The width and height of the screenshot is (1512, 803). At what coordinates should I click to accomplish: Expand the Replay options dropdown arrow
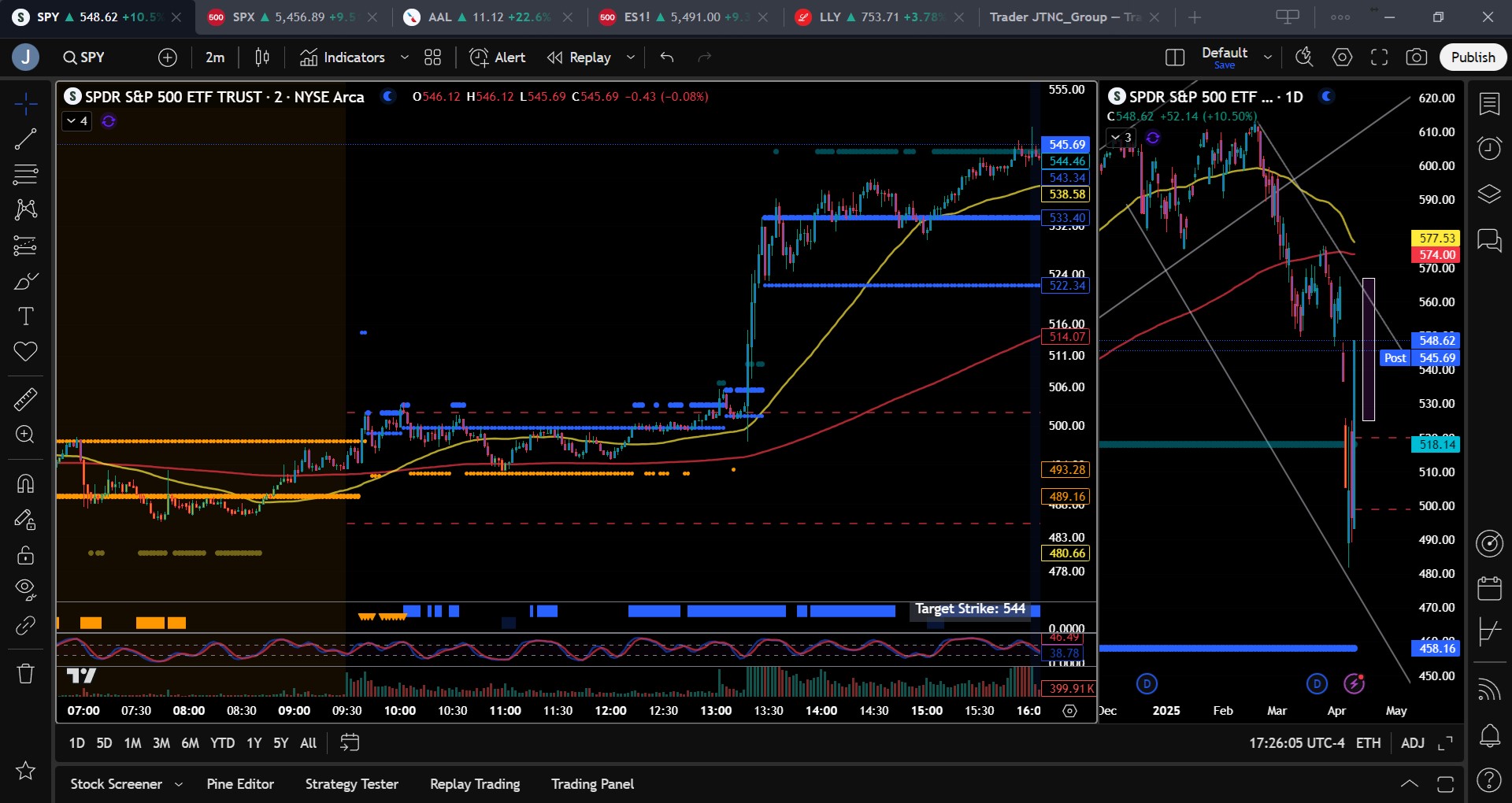point(631,57)
